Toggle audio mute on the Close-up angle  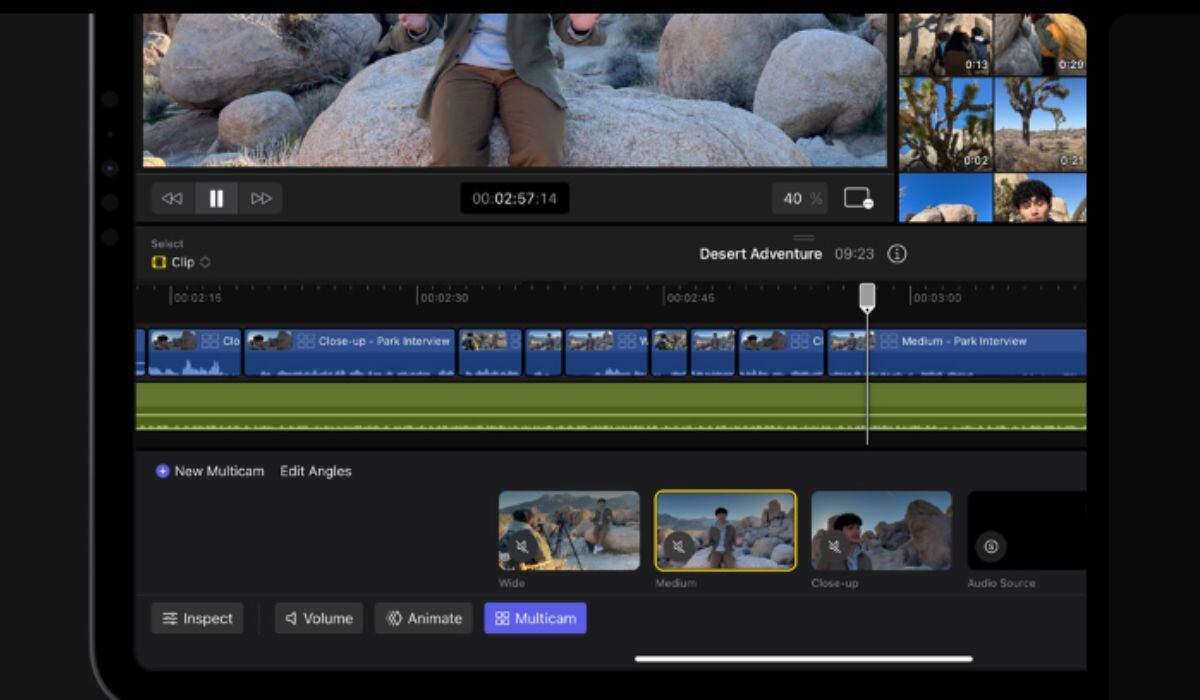(834, 547)
